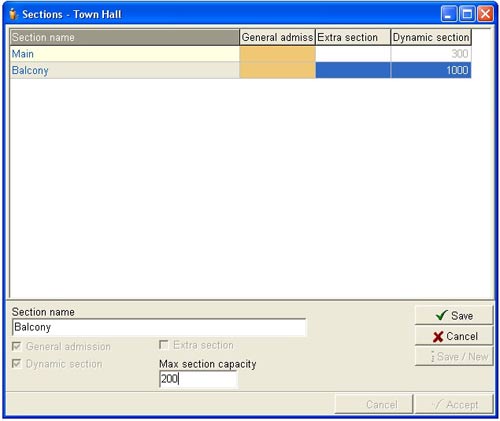
Task: Click the orange General admission cell for Main
Action: [277, 54]
